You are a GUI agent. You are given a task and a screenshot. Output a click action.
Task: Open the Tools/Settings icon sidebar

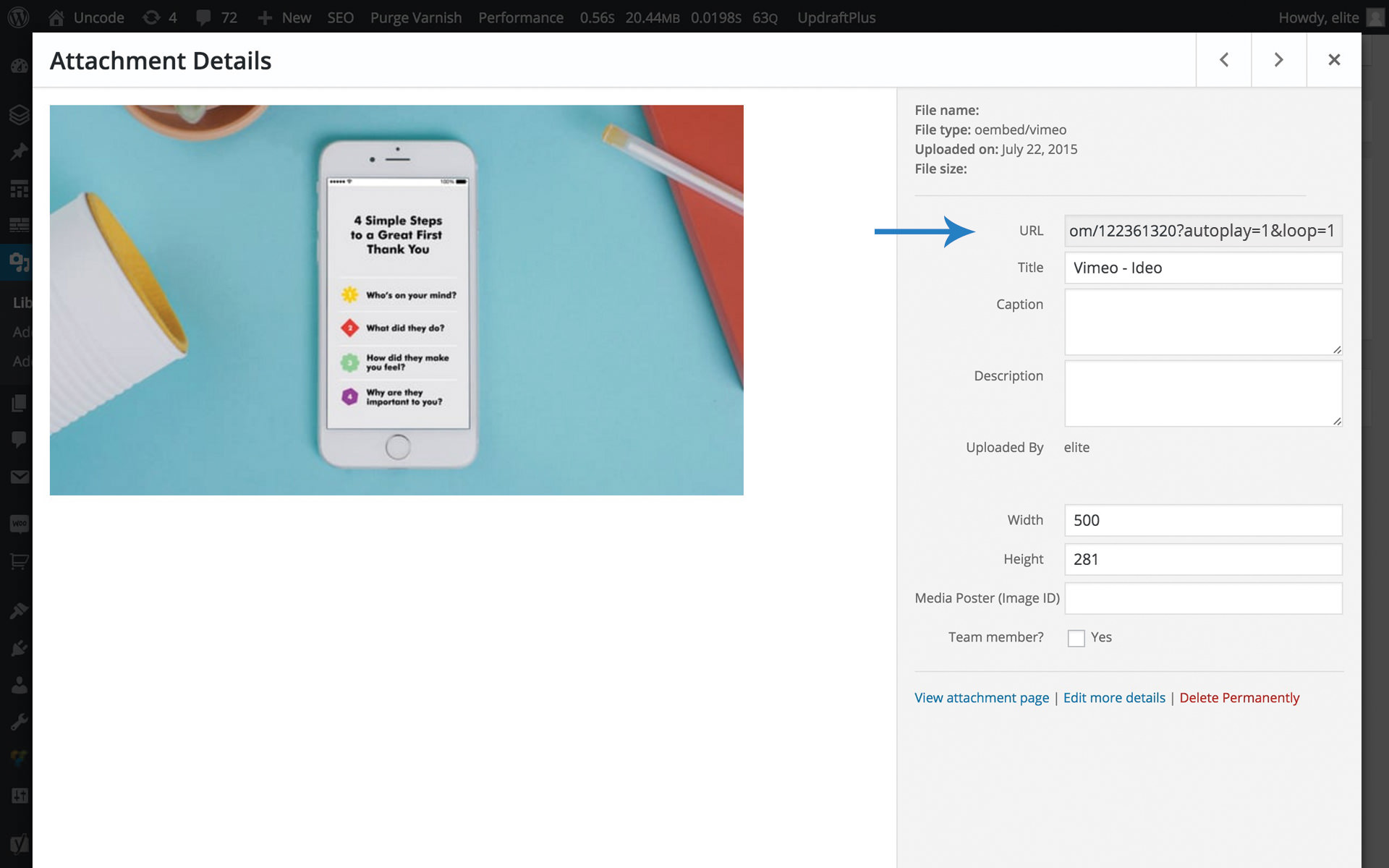17,721
